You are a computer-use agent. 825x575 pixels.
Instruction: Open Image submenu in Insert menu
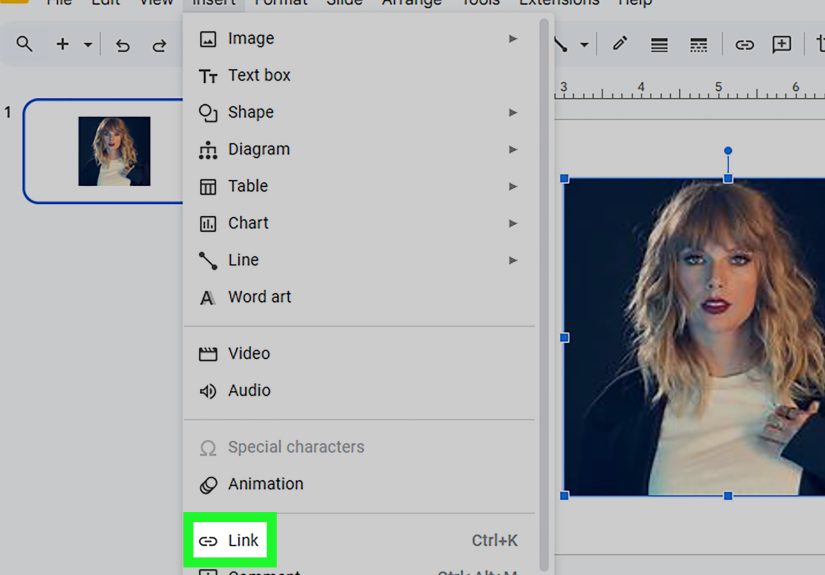(x=359, y=38)
